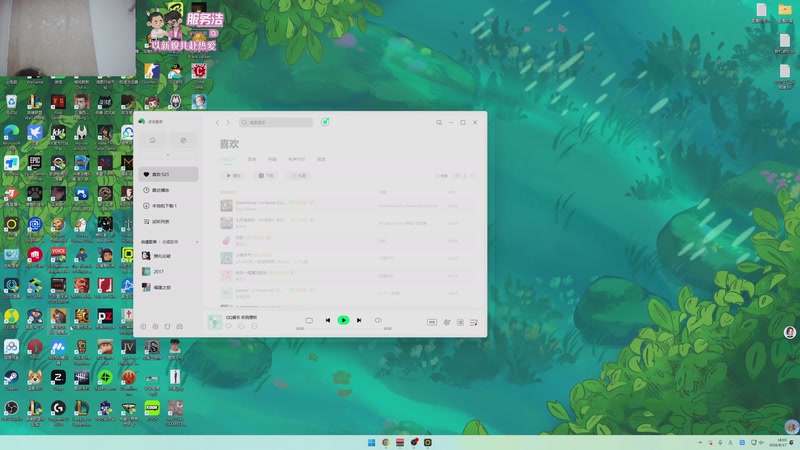Open the local and downloads item
The width and height of the screenshot is (800, 450).
168,206
